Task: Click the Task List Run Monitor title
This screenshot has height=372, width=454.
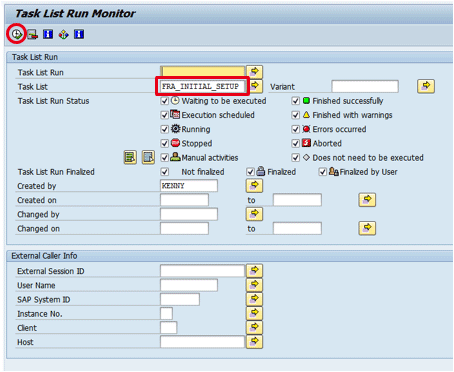Action: (75, 14)
